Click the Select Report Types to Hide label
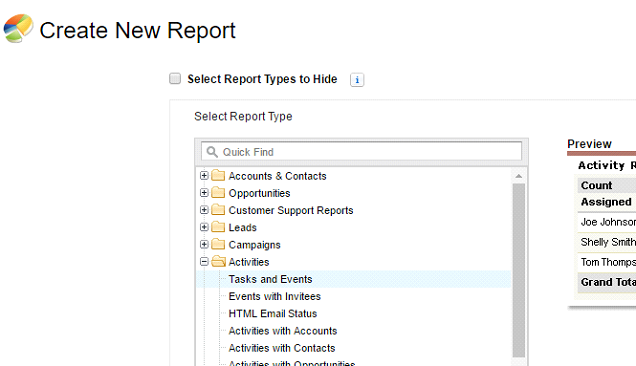The height and width of the screenshot is (366, 636). point(262,79)
